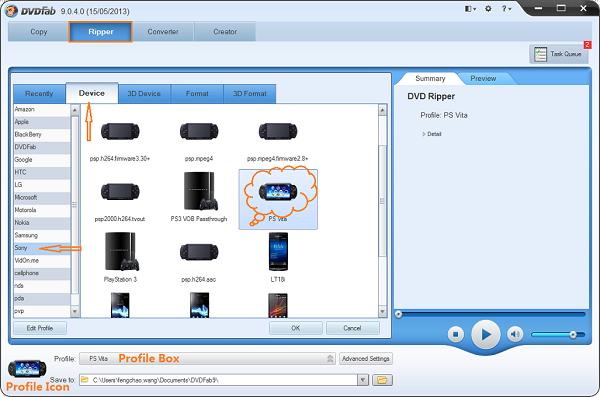Show the Preview panel tab
Viewport: 600px width, 397px height.
(483, 78)
